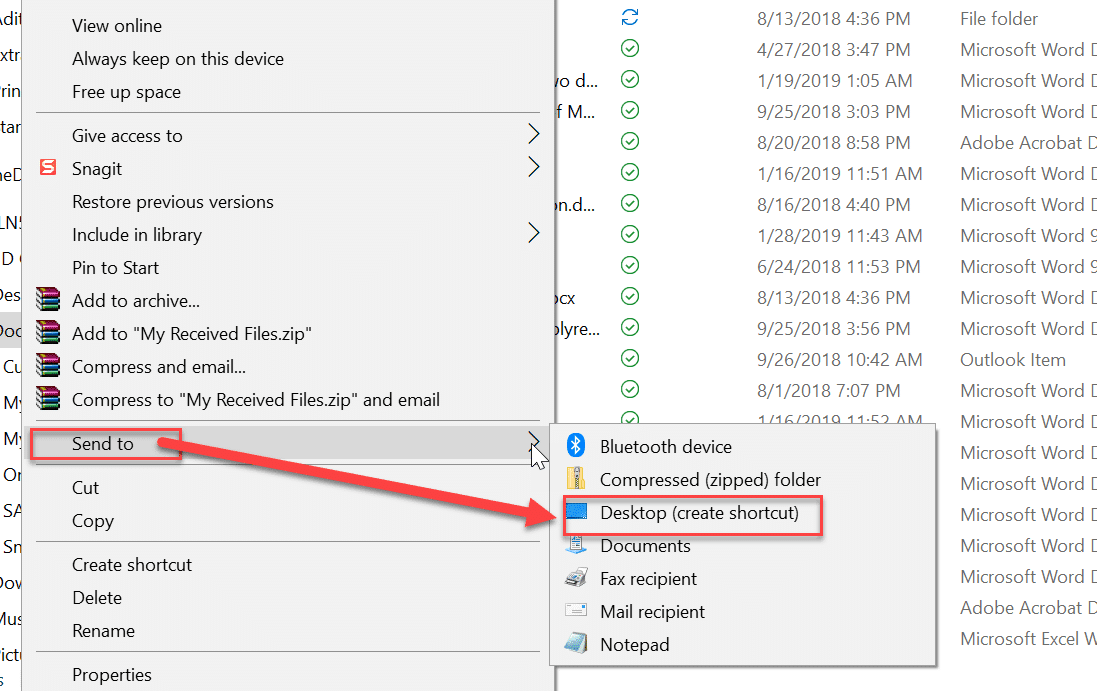Choose Always keep on this device

point(178,59)
